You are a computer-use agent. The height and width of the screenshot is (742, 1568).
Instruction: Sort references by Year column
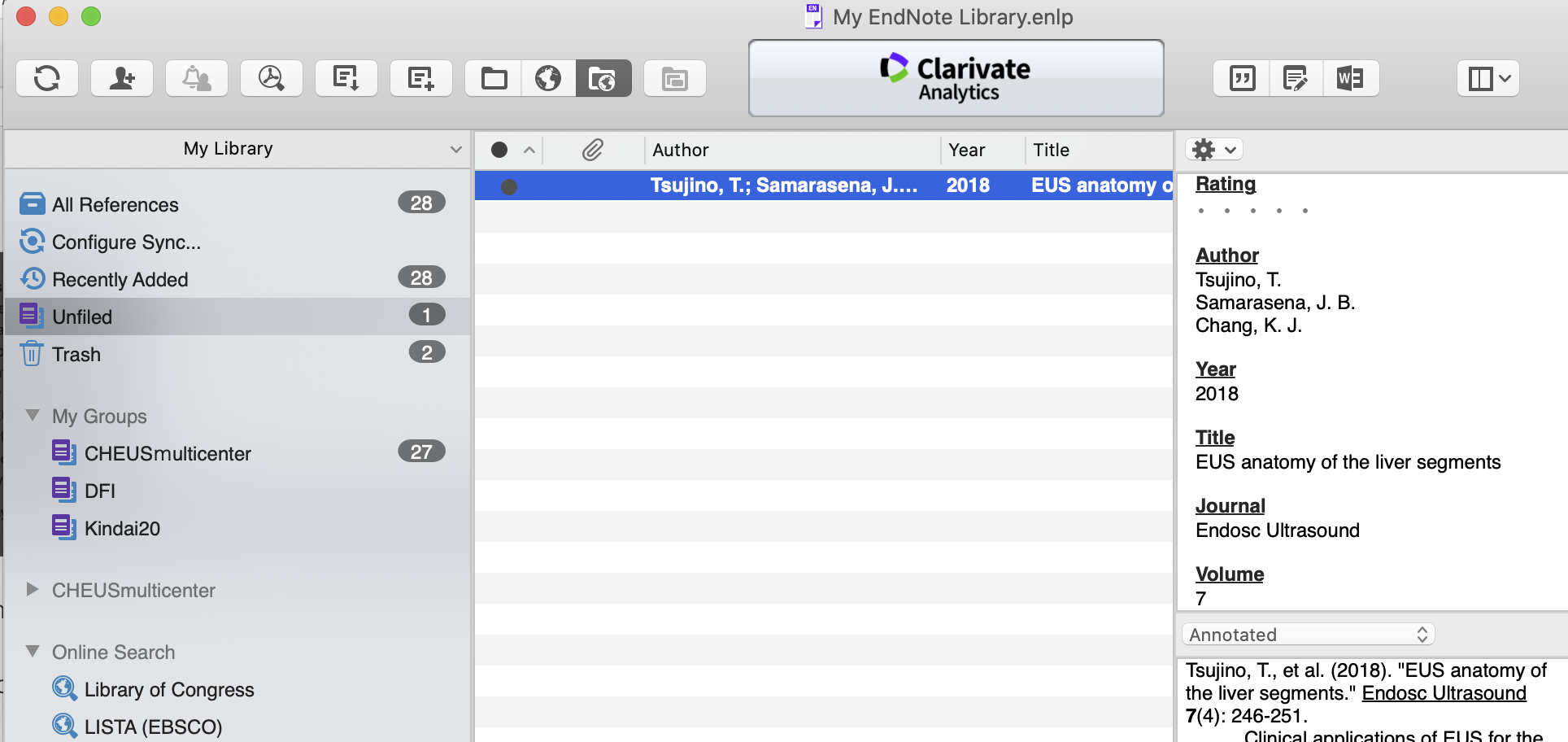983,150
